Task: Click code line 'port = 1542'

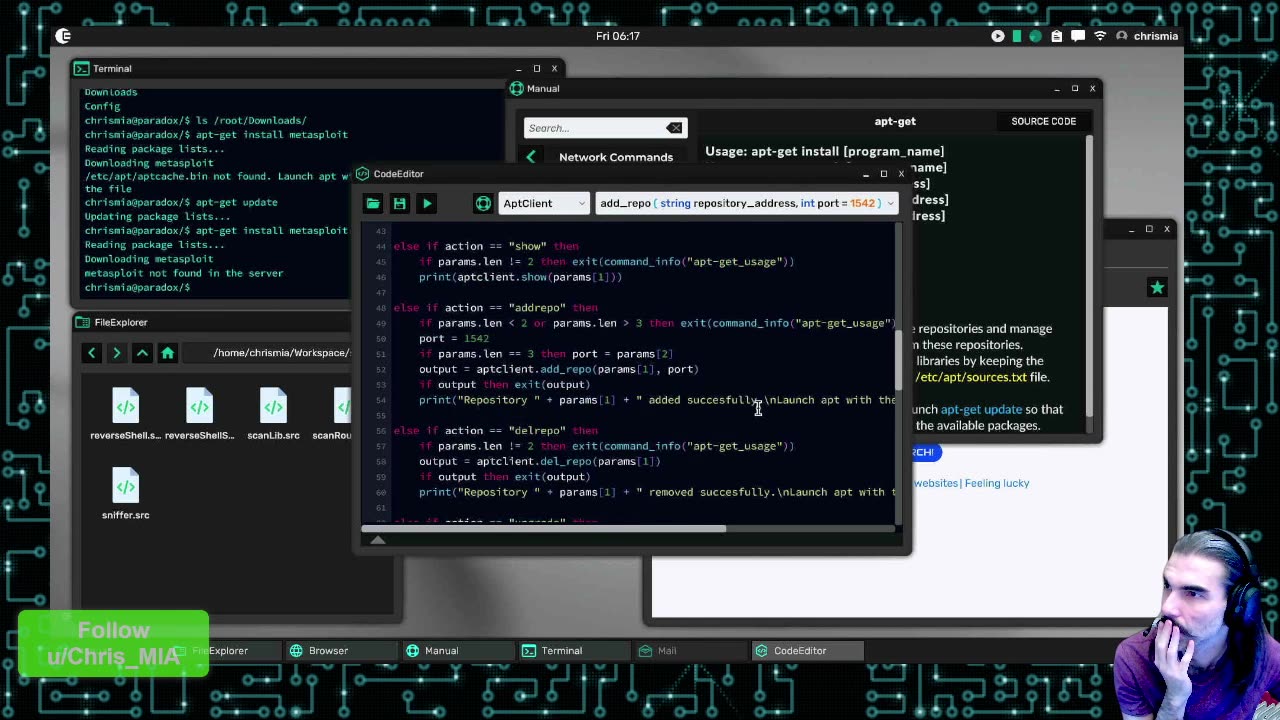Action: coord(453,338)
